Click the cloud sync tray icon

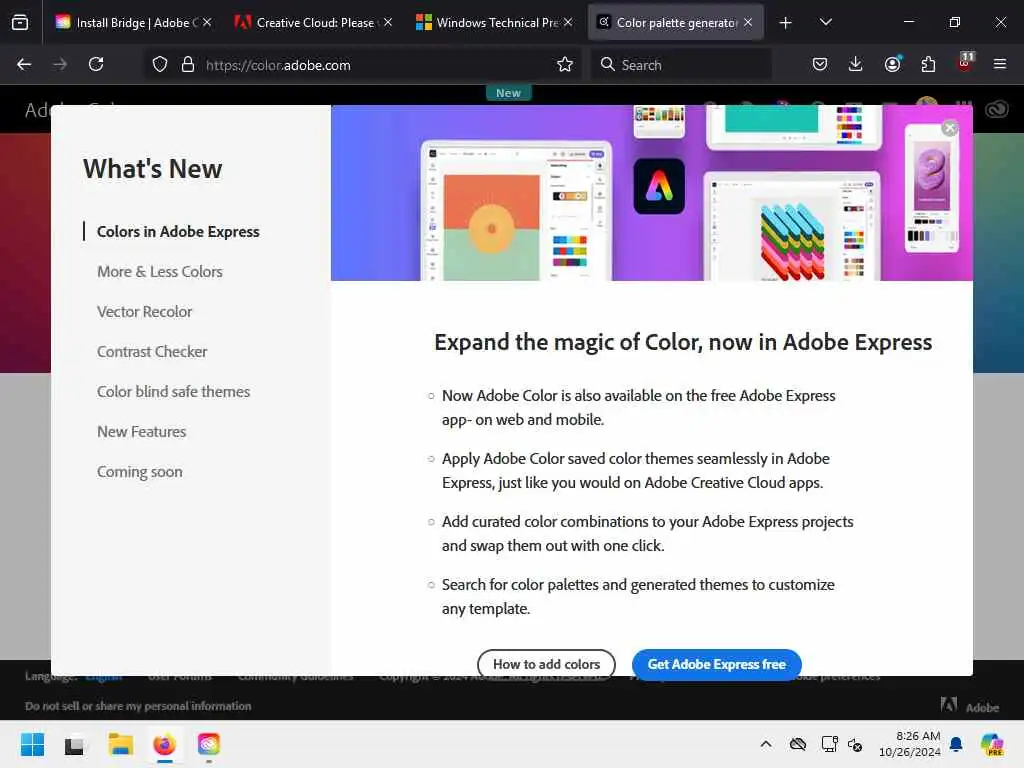pos(798,744)
